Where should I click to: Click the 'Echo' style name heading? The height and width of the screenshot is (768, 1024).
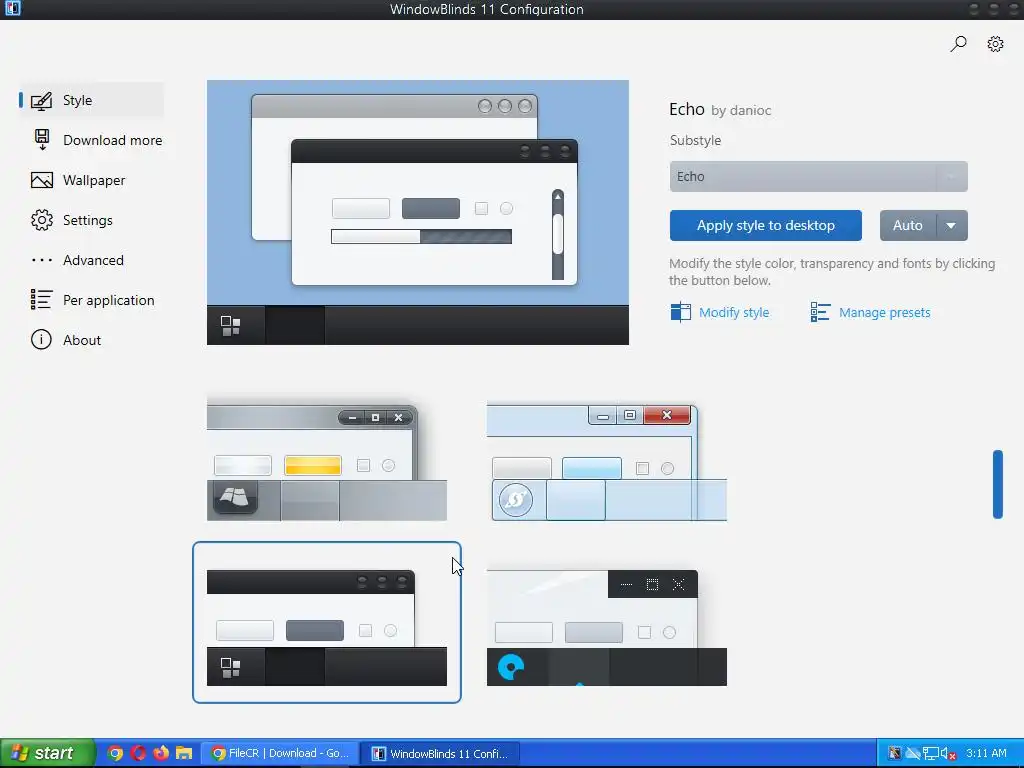pyautogui.click(x=686, y=109)
